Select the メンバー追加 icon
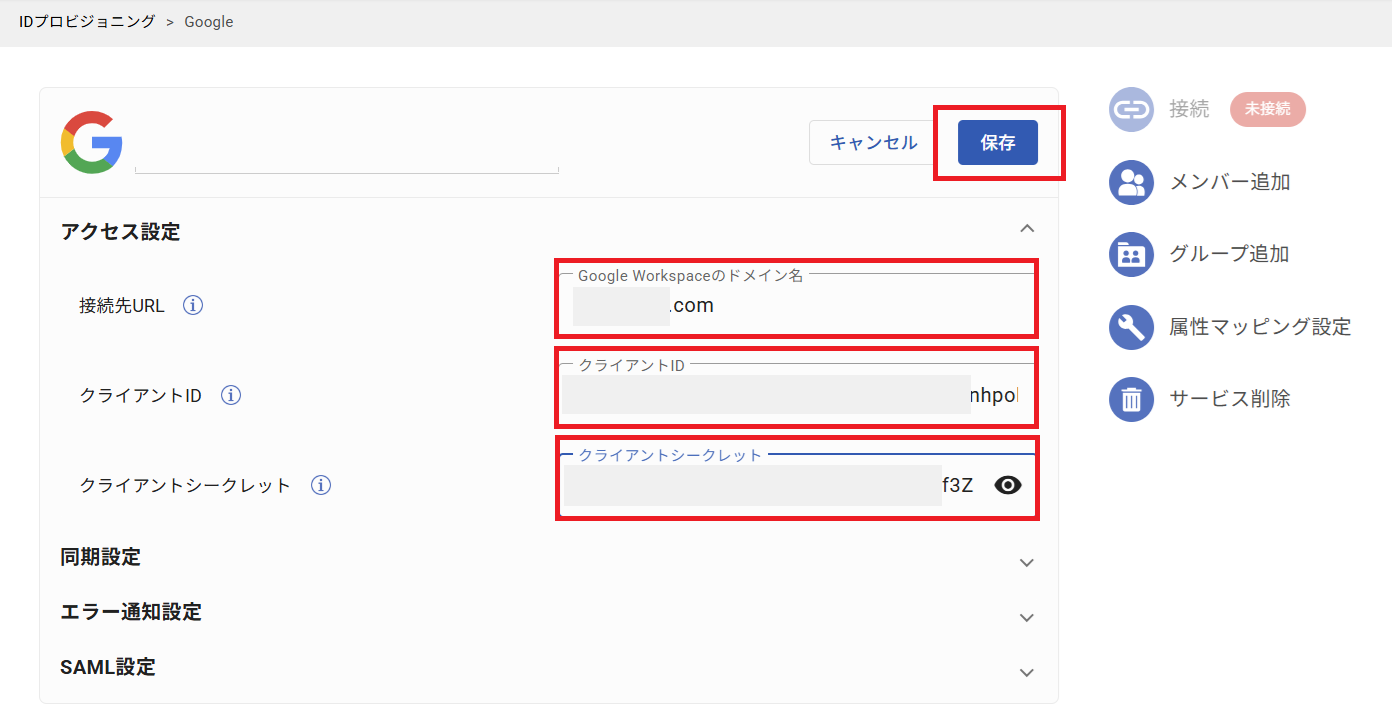 pyautogui.click(x=1131, y=181)
